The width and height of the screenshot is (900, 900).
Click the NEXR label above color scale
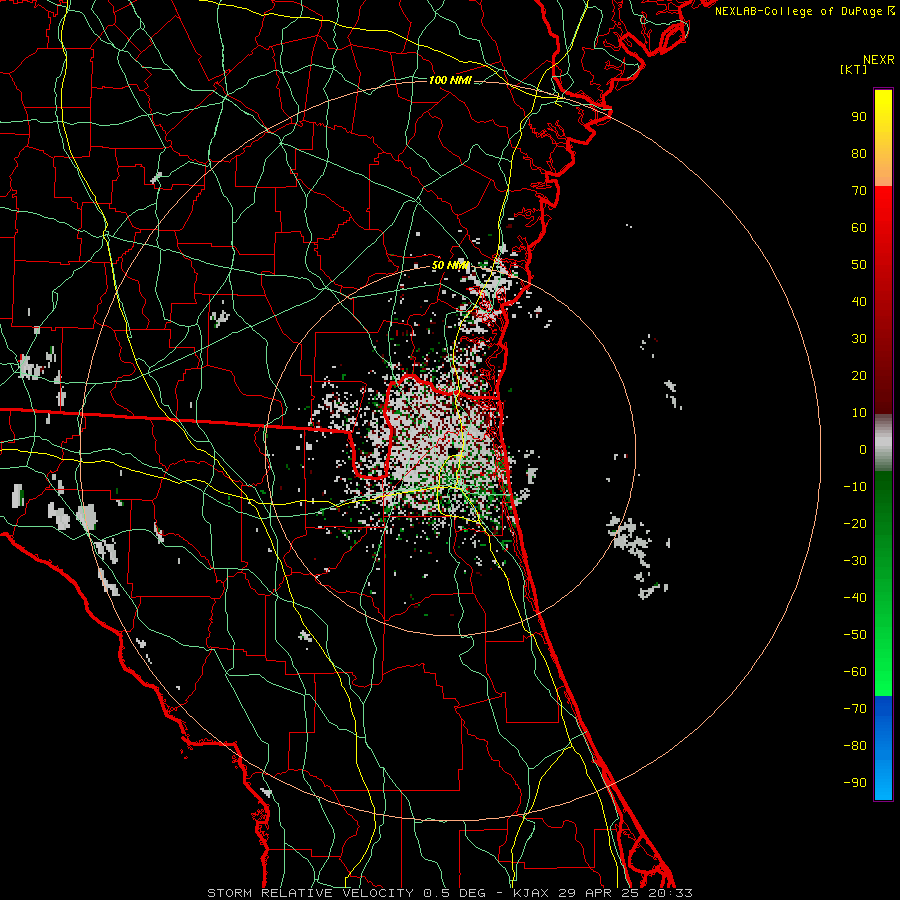tap(878, 60)
